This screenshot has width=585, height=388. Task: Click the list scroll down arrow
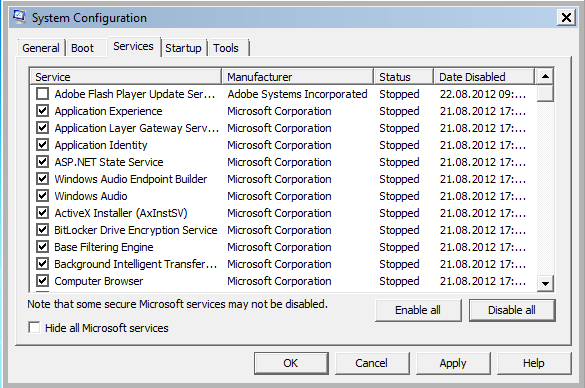545,284
